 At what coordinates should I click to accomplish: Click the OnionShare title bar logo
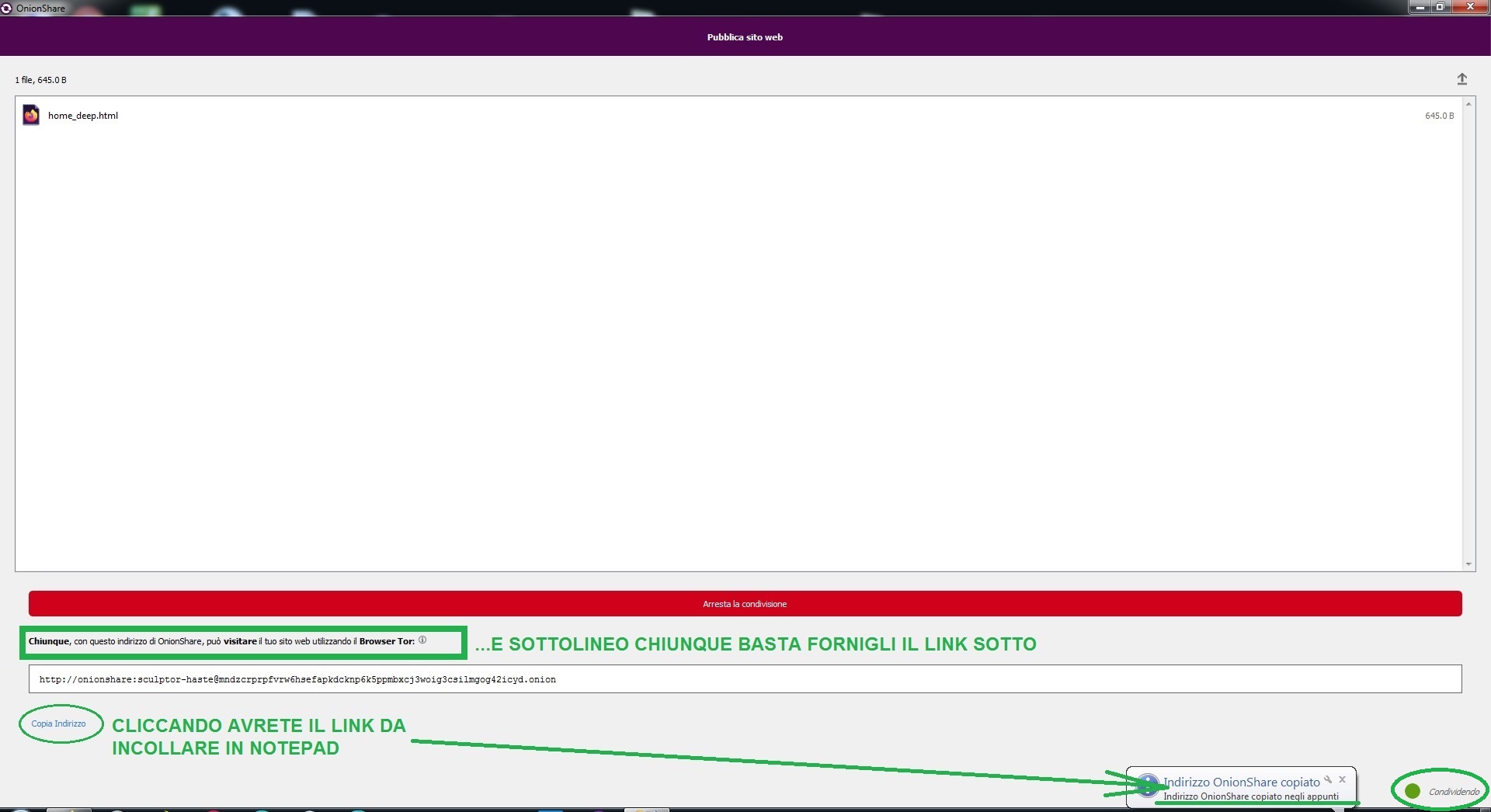click(x=6, y=8)
